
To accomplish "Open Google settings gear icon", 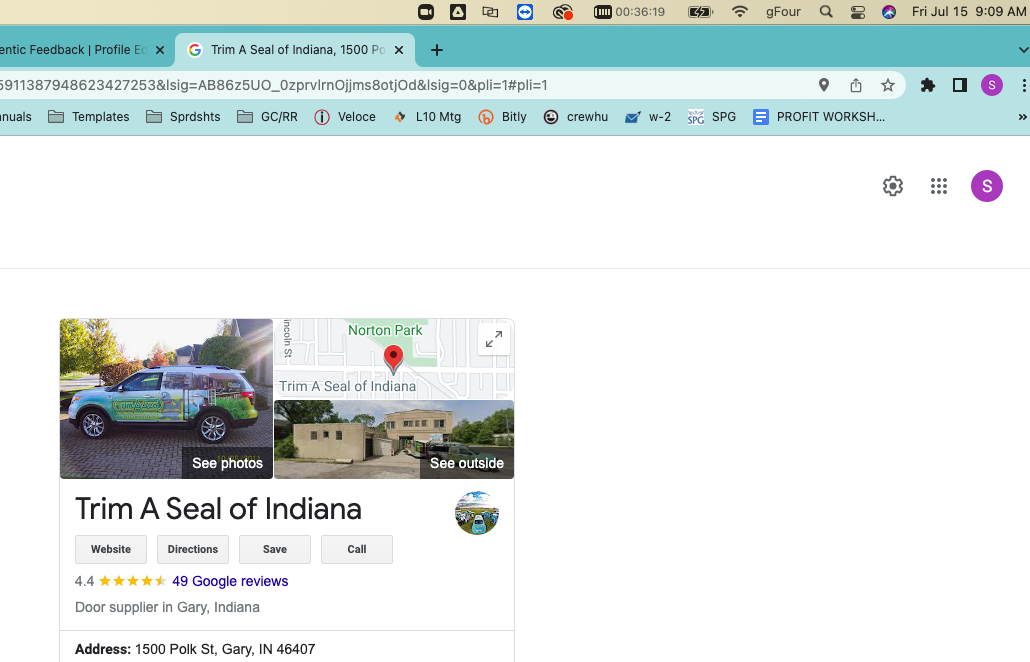I will [892, 186].
